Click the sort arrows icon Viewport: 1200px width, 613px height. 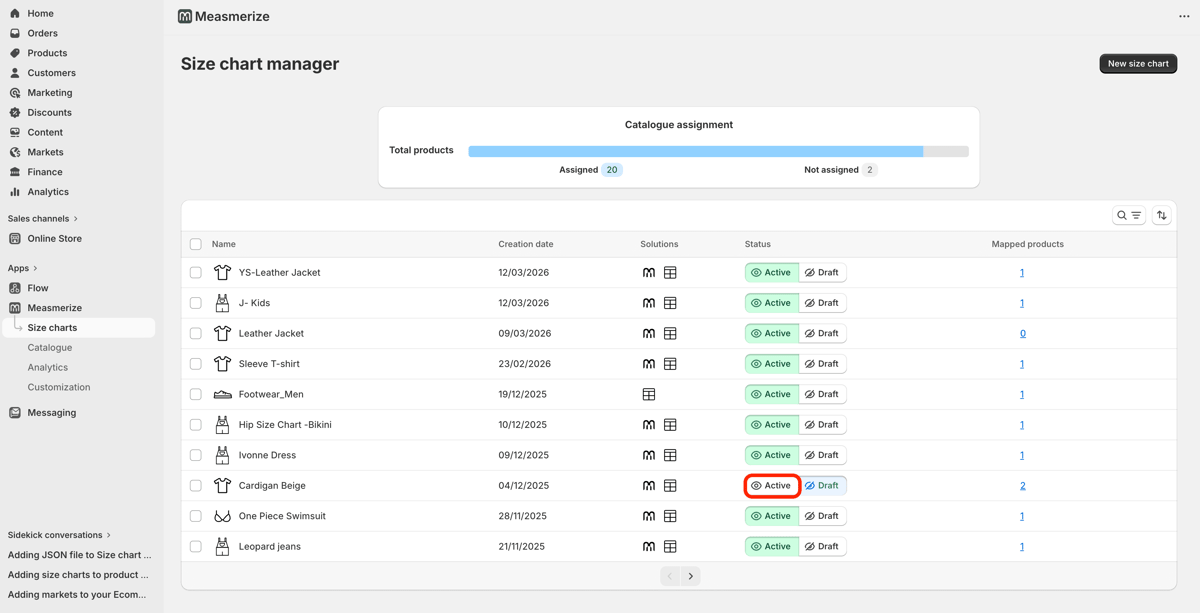click(1161, 216)
